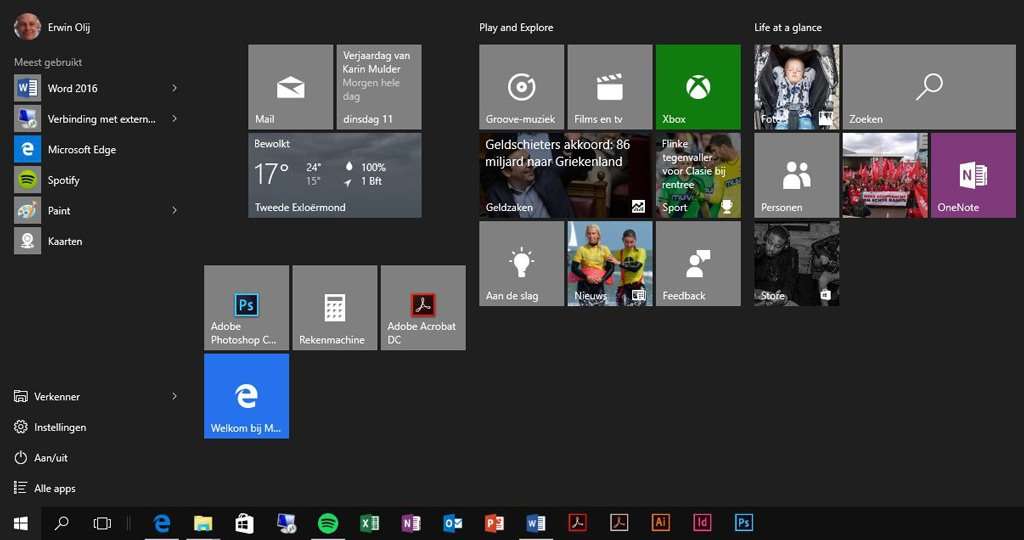This screenshot has width=1024, height=540.
Task: Open Remote Desktop icon on the taskbar
Action: tap(286, 523)
